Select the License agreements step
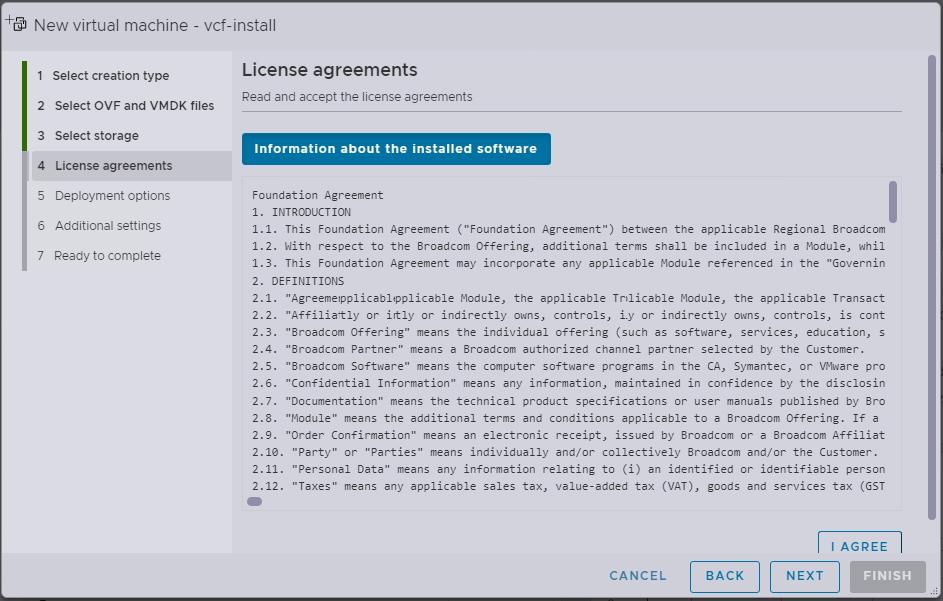 point(113,166)
